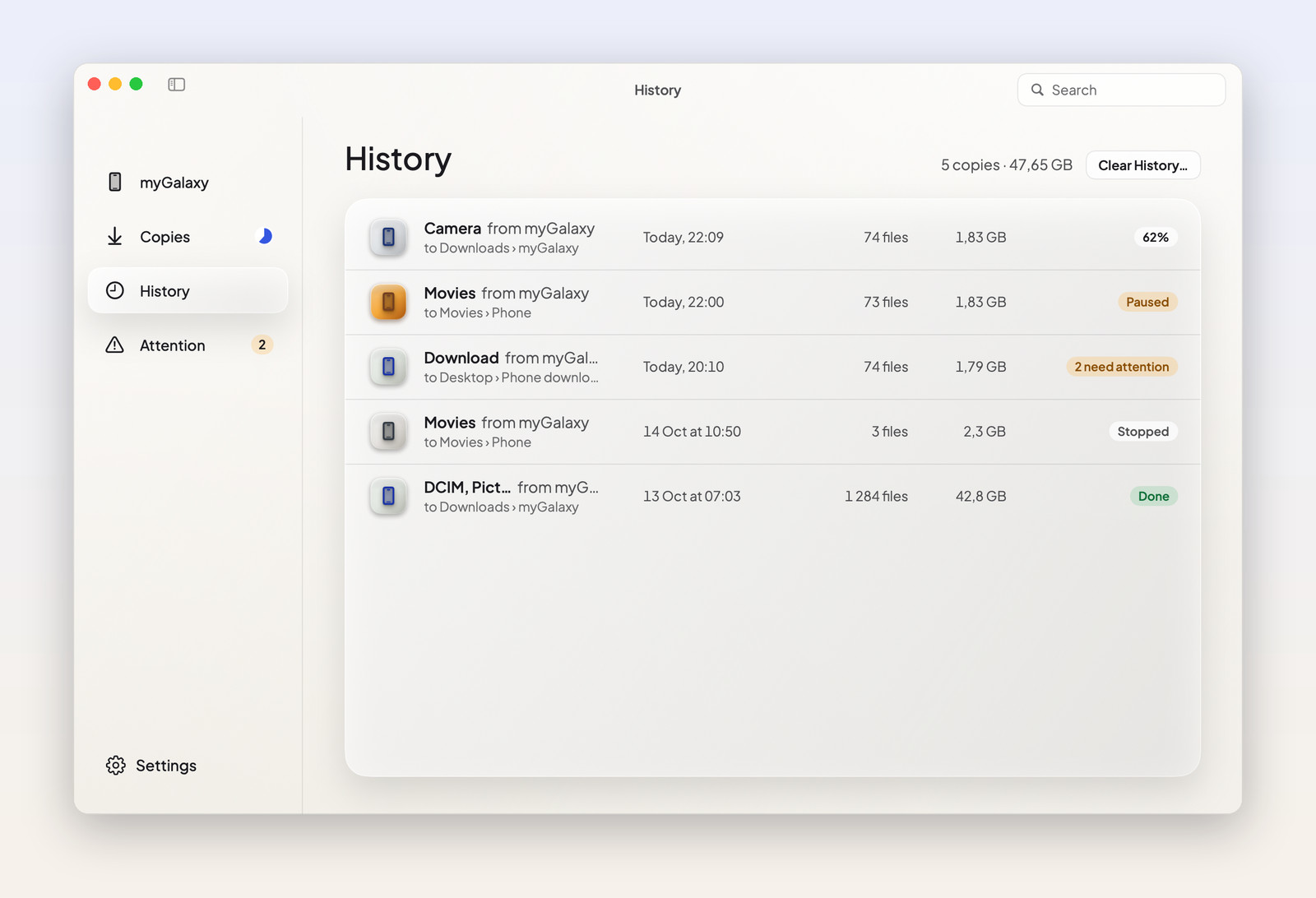Select History in the sidebar
The height and width of the screenshot is (898, 1316).
coord(188,290)
